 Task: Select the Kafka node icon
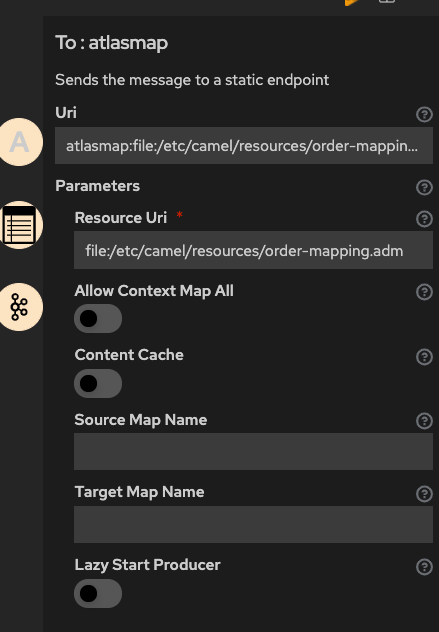click(x=20, y=307)
